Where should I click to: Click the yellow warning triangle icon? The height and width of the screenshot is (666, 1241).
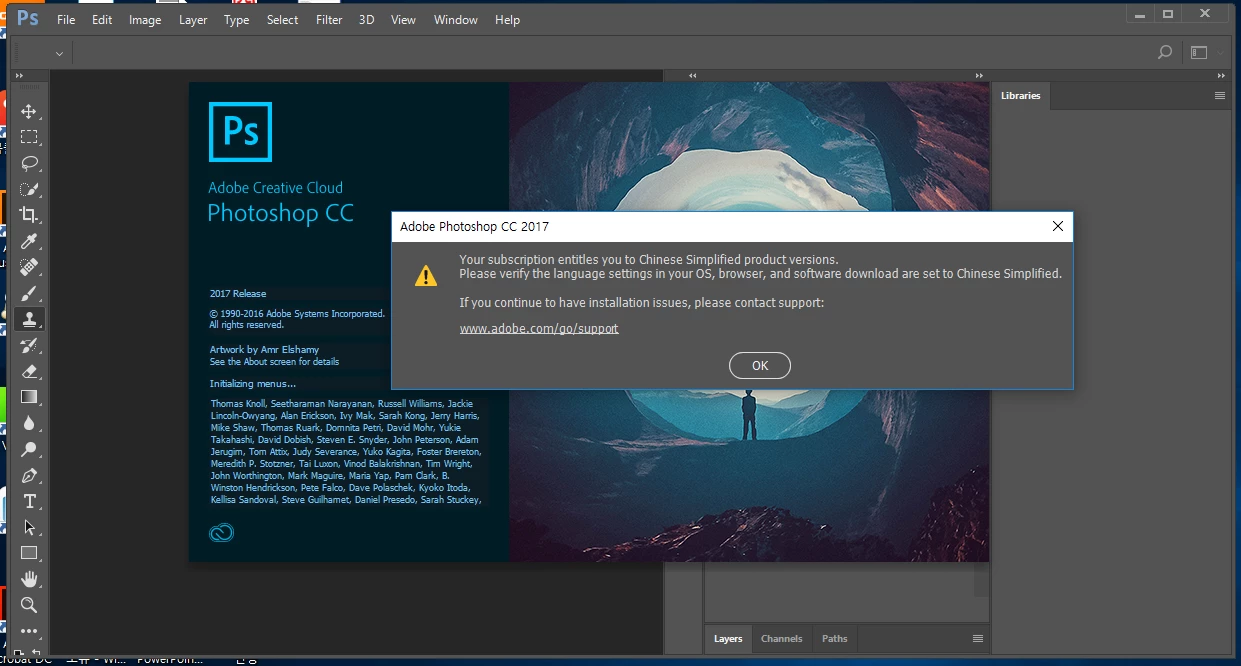click(426, 275)
